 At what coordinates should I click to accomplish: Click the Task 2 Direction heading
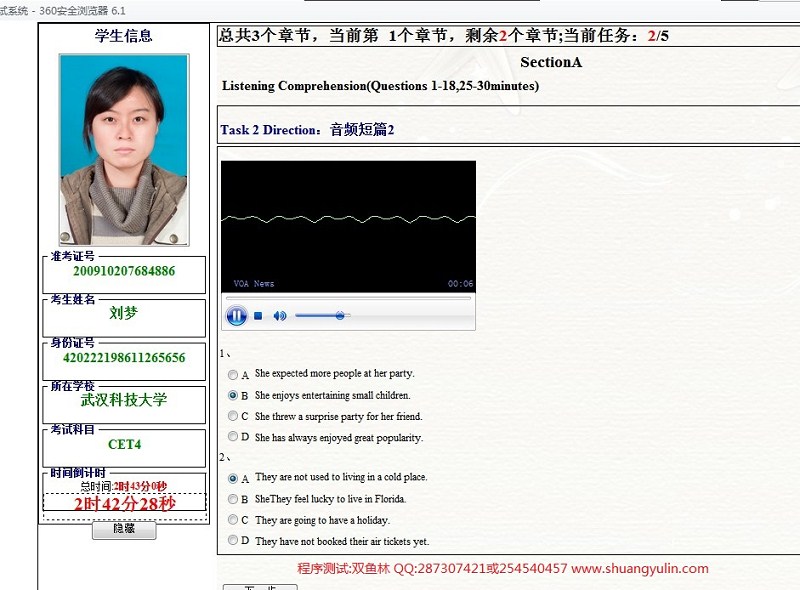(x=307, y=130)
